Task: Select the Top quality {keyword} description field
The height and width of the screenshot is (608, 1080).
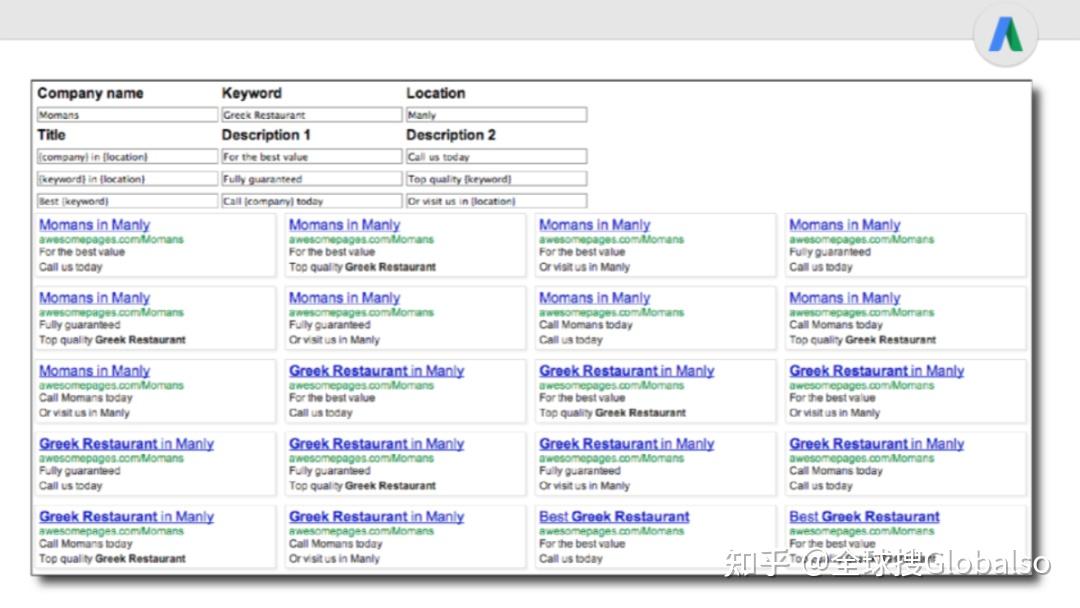Action: click(x=495, y=178)
